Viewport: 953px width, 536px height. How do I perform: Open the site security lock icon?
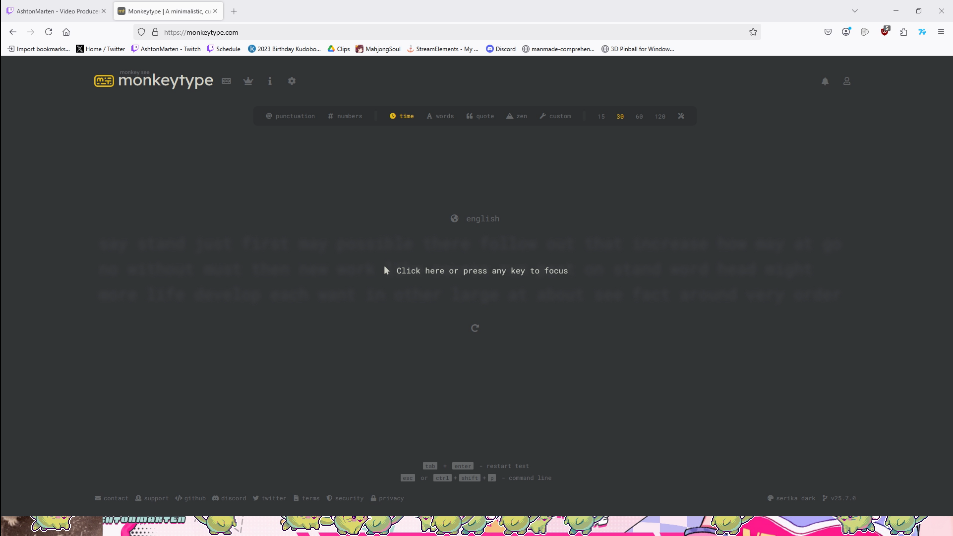tap(154, 32)
